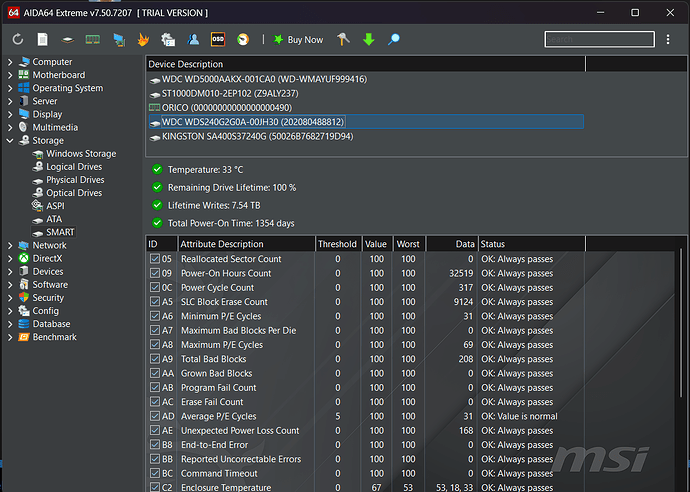Toggle the SLC Block Erase Count checkbox
The width and height of the screenshot is (690, 492).
point(155,302)
